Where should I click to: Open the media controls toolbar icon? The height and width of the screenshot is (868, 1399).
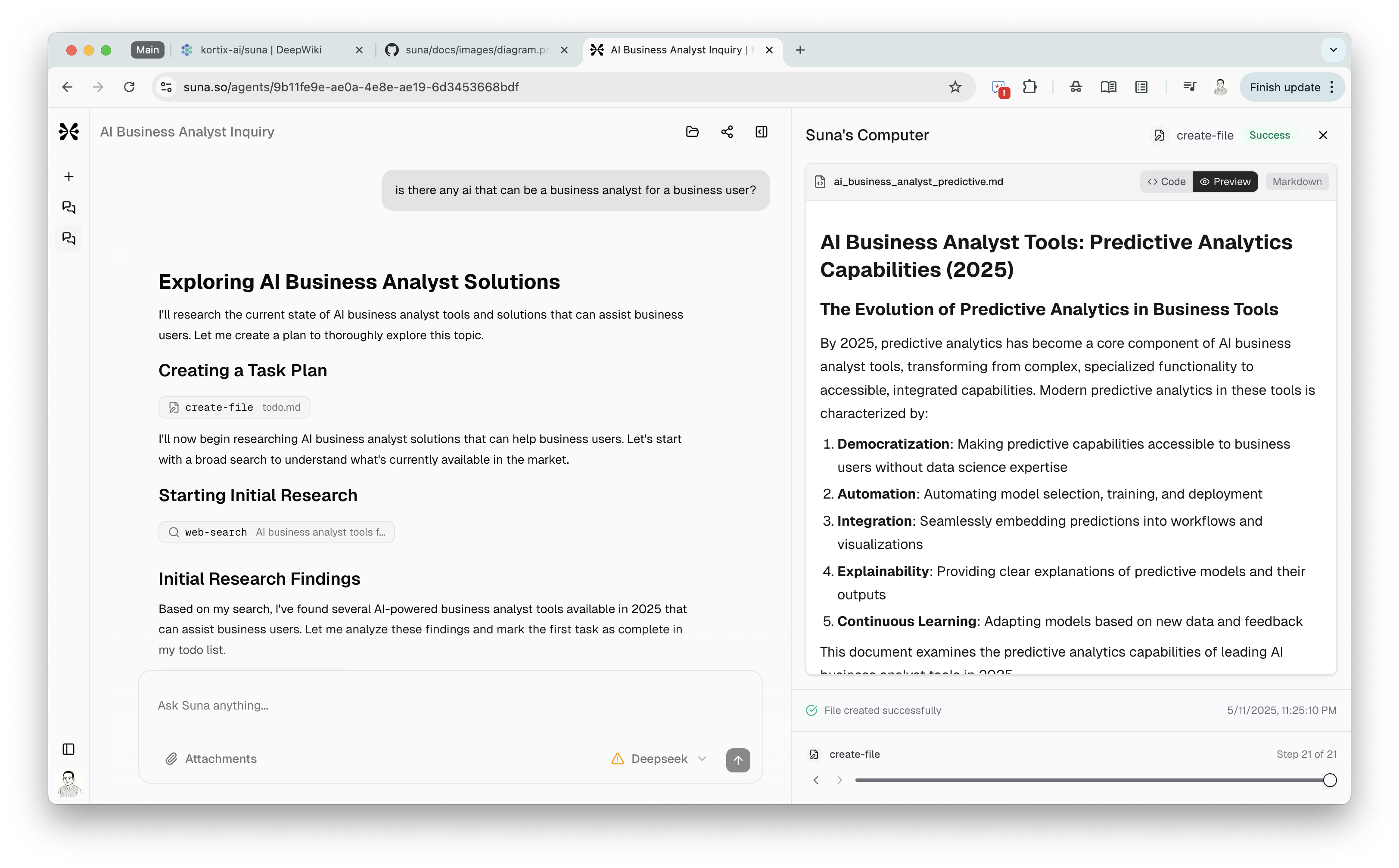click(1189, 87)
